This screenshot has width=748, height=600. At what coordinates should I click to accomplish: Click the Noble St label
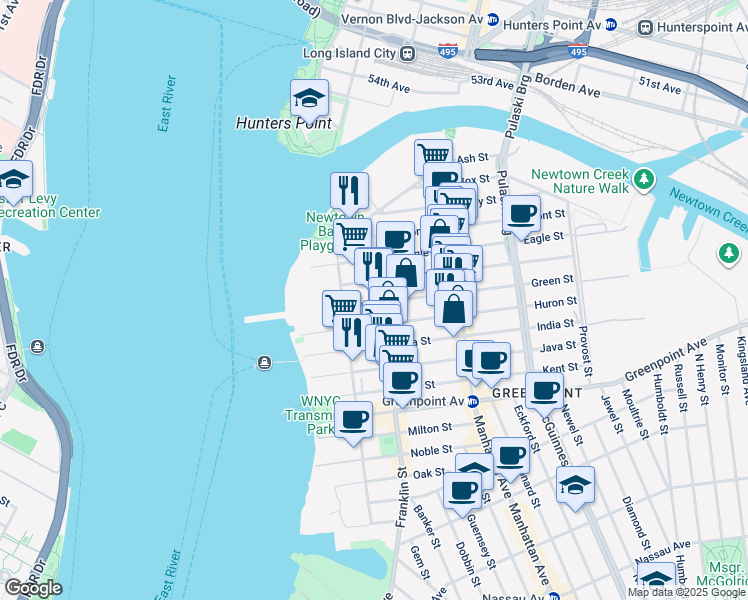(432, 451)
